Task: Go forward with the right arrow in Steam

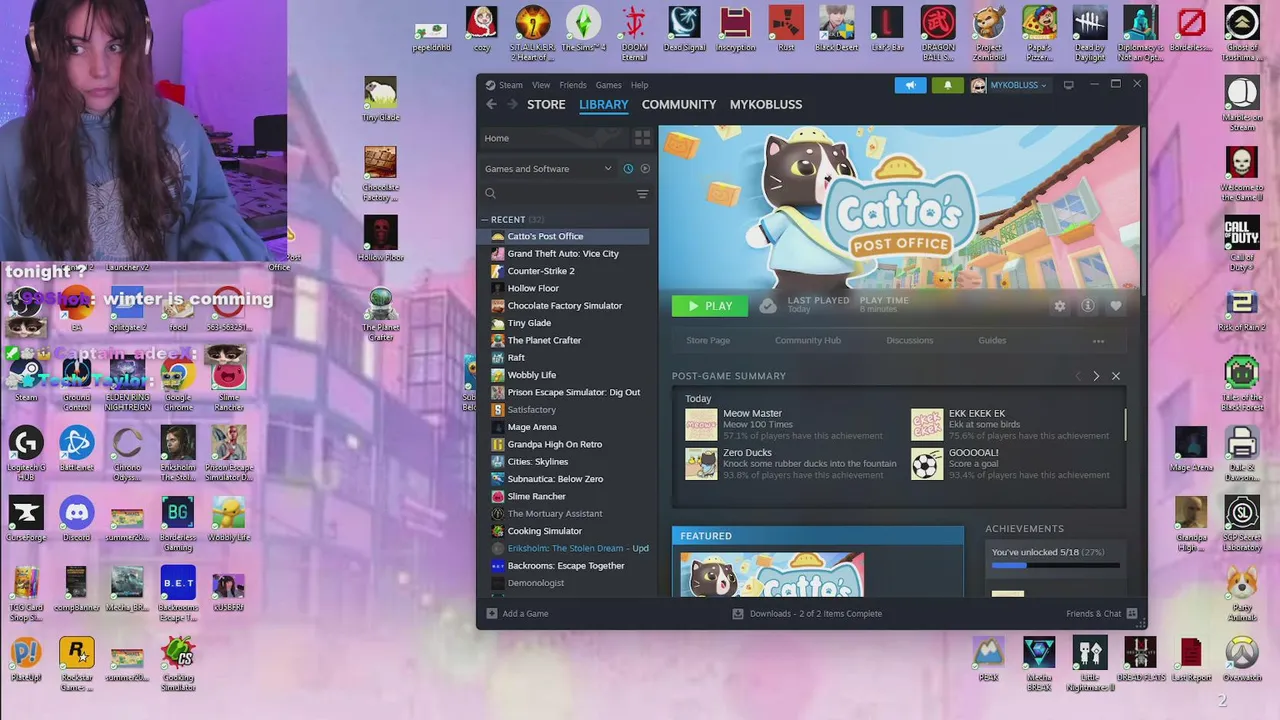Action: (x=512, y=104)
